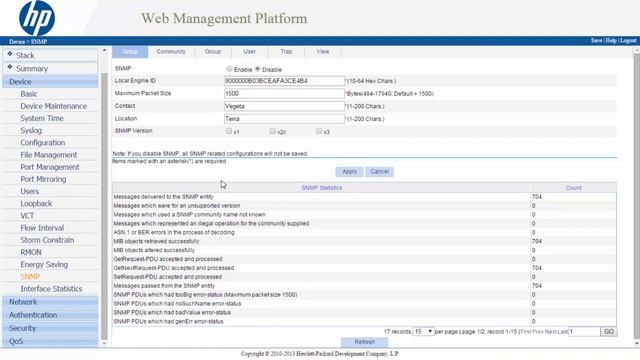Viewport: 640px width, 360px height.
Task: Check the v1 SNMP version box
Action: pos(229,131)
